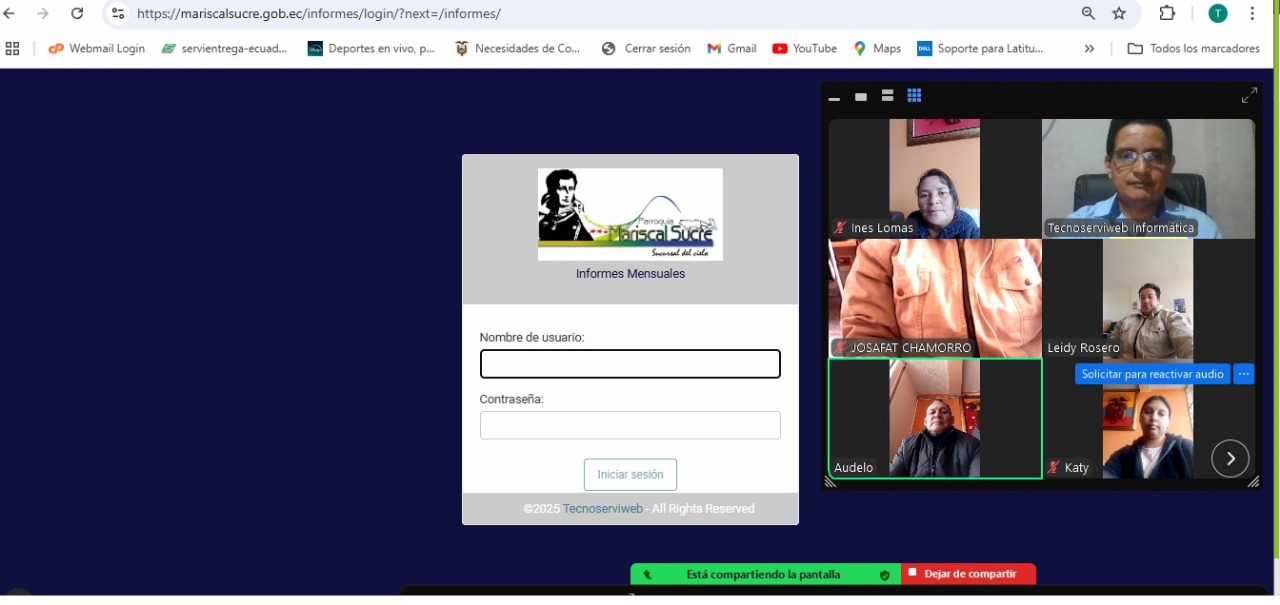Bookmark this page with the star icon

click(1119, 14)
